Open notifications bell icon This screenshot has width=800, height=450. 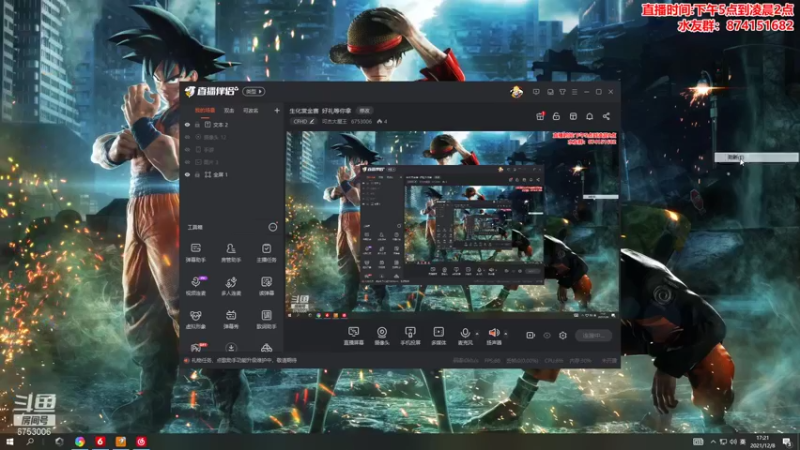(x=589, y=116)
